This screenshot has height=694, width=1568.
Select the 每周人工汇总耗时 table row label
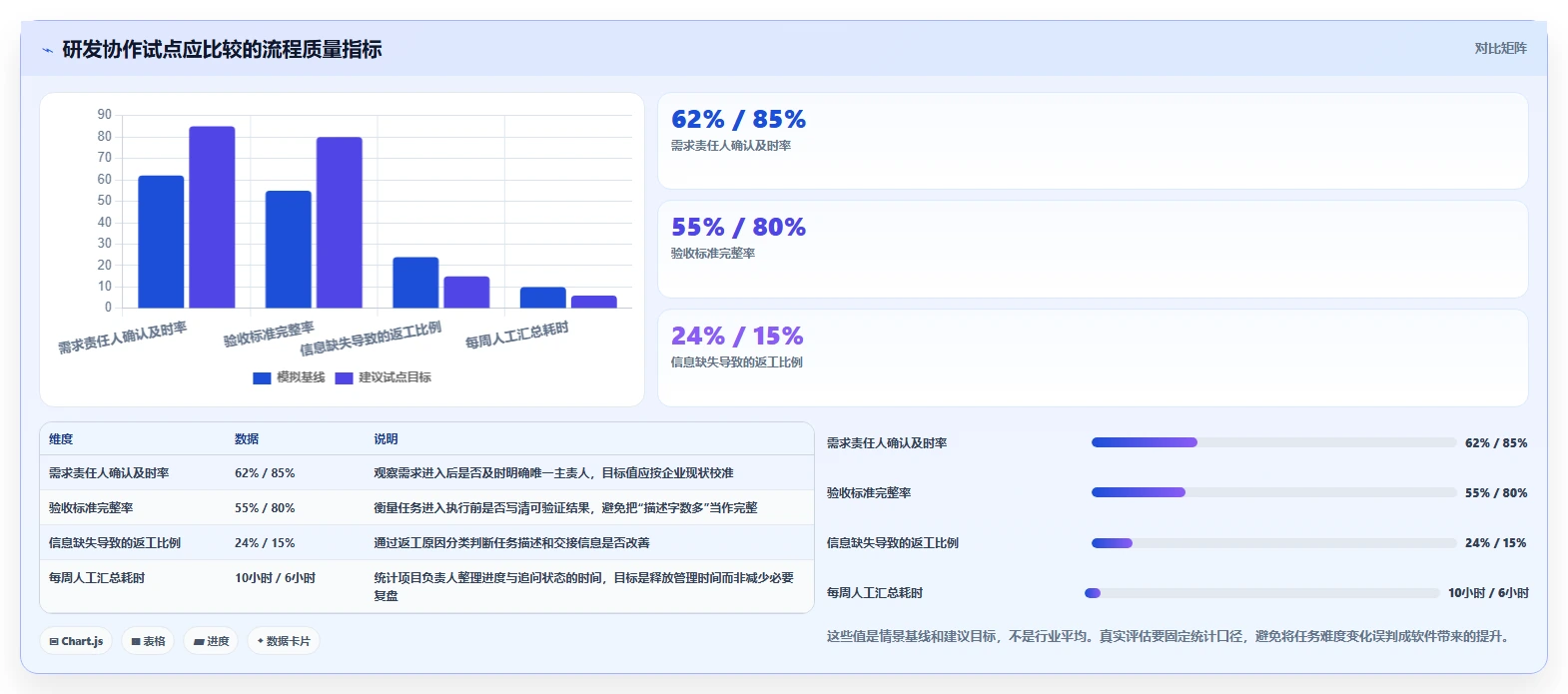click(x=97, y=578)
